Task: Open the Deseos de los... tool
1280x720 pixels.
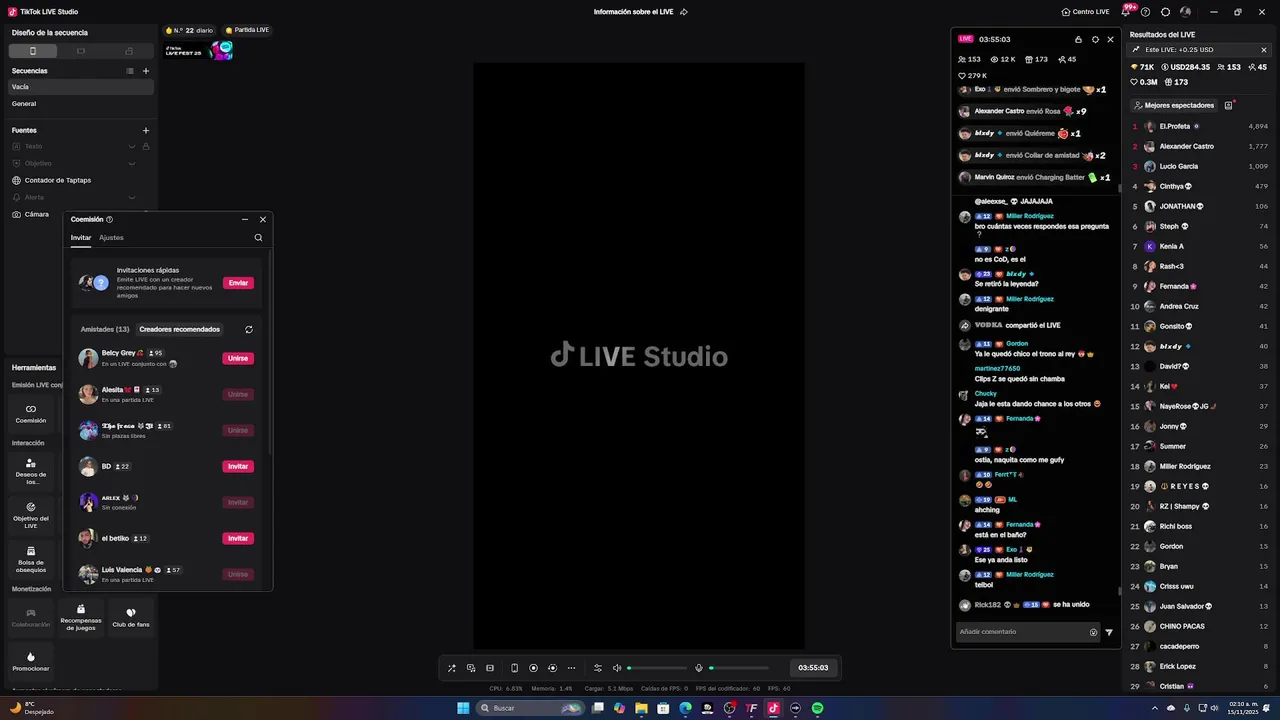Action: pos(31,470)
